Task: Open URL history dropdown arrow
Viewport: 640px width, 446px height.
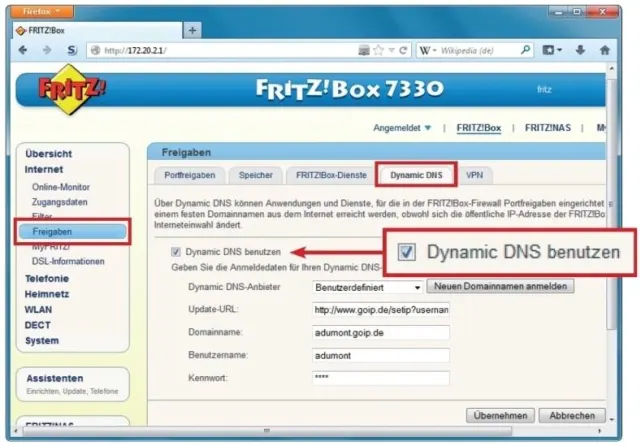Action: pos(391,51)
